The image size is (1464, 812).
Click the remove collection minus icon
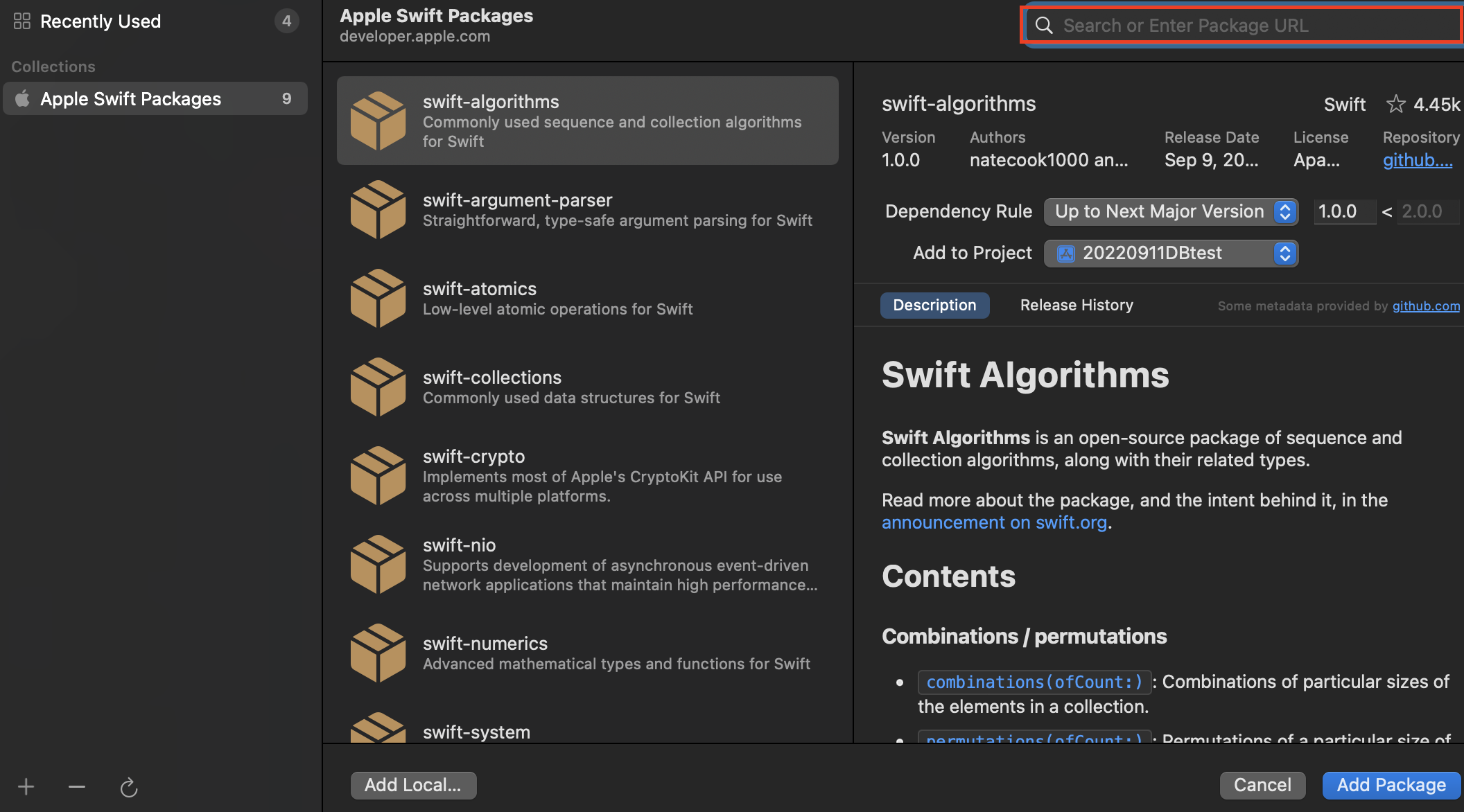pyautogui.click(x=77, y=787)
